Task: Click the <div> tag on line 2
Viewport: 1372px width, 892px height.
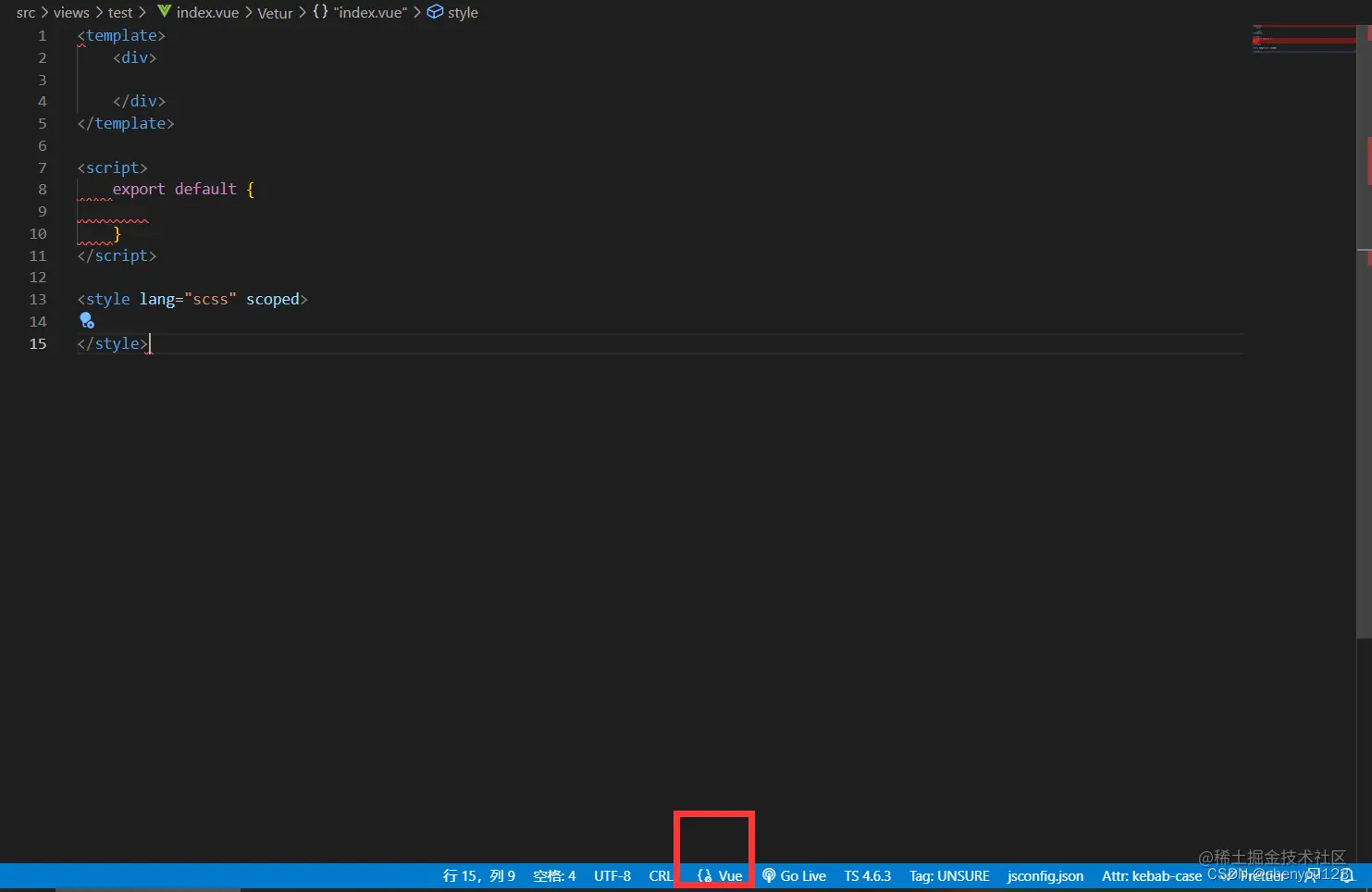Action: (x=135, y=57)
